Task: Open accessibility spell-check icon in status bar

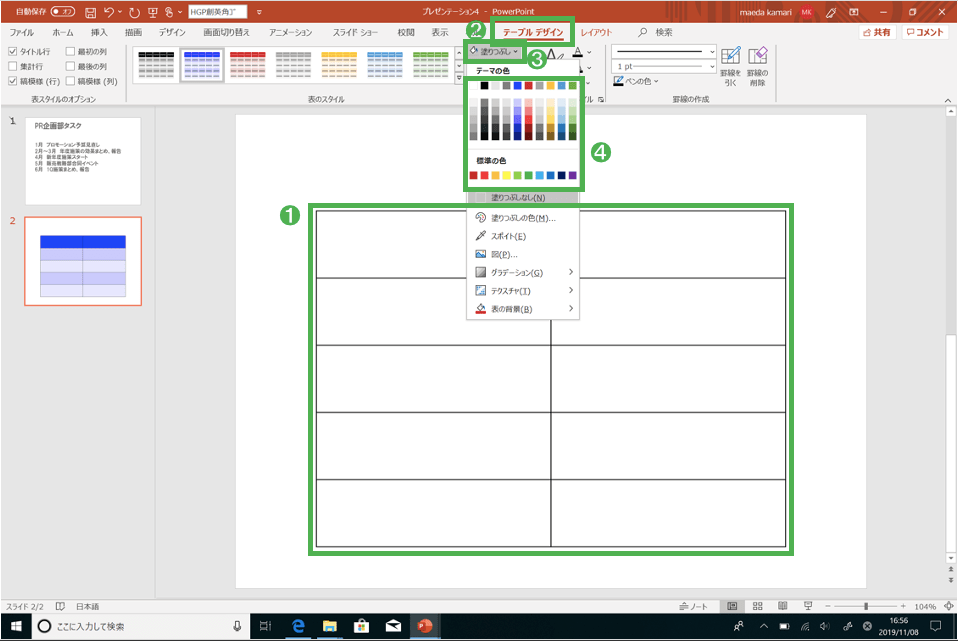Action: point(60,606)
